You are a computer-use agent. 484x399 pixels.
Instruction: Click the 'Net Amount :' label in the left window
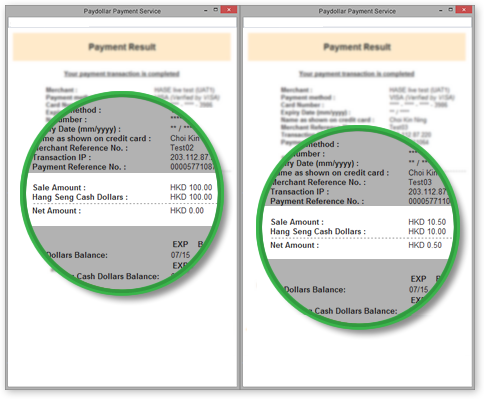tap(56, 211)
